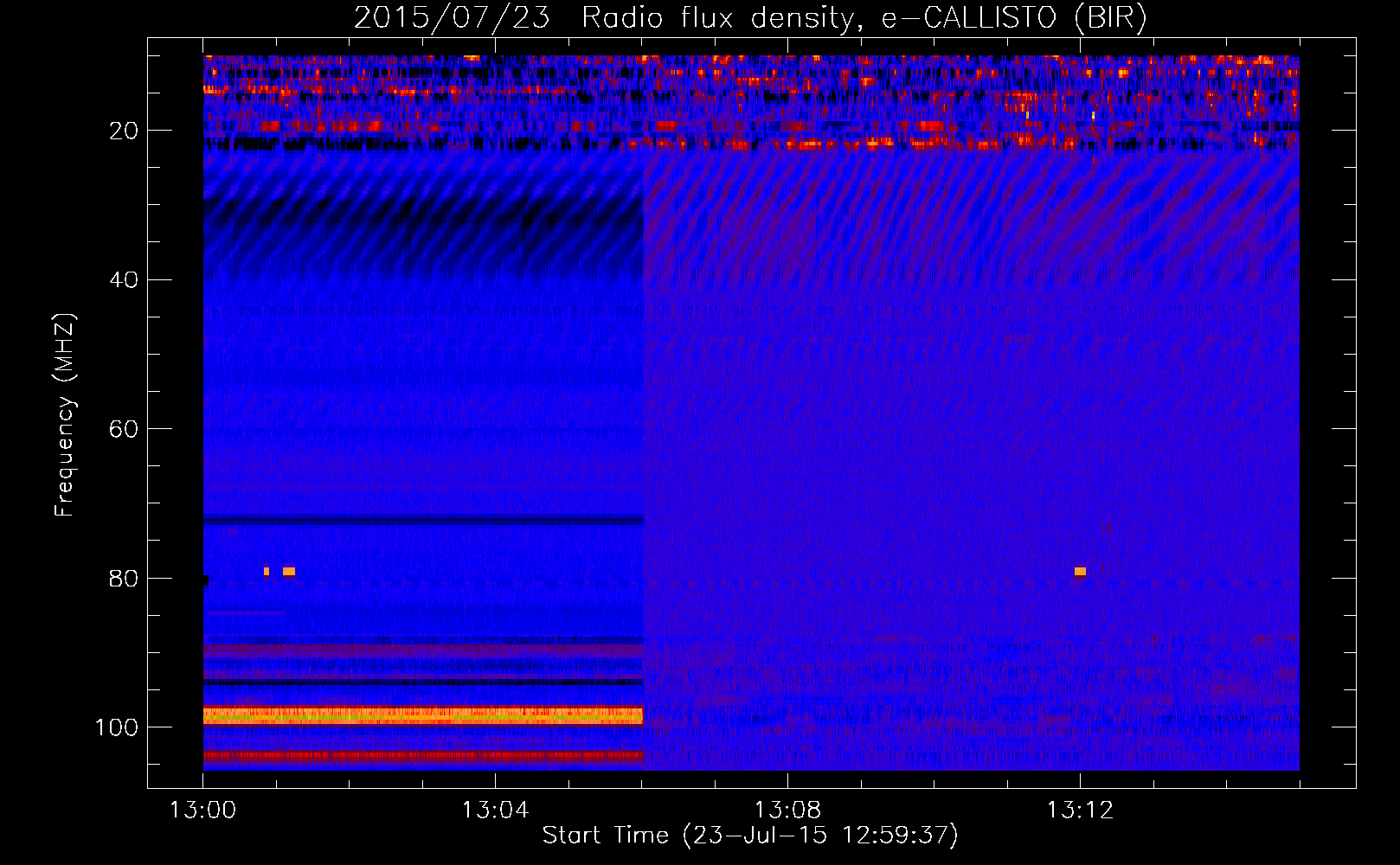Viewport: 1400px width, 865px height.
Task: Click the 'Start Time (23-Jul-15 12:59:37)' axis label
Action: click(750, 836)
